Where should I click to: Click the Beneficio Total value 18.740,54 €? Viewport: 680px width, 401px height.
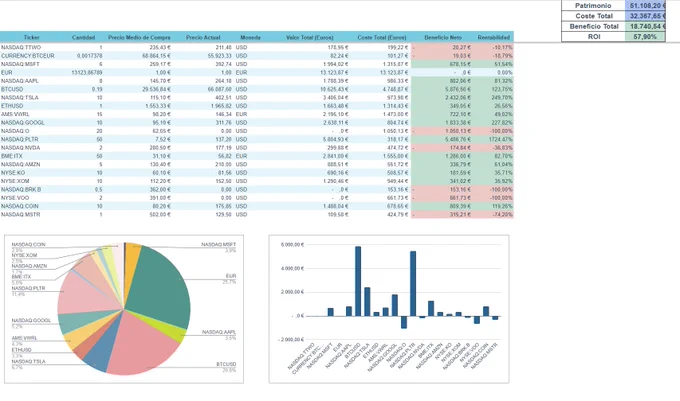645,26
